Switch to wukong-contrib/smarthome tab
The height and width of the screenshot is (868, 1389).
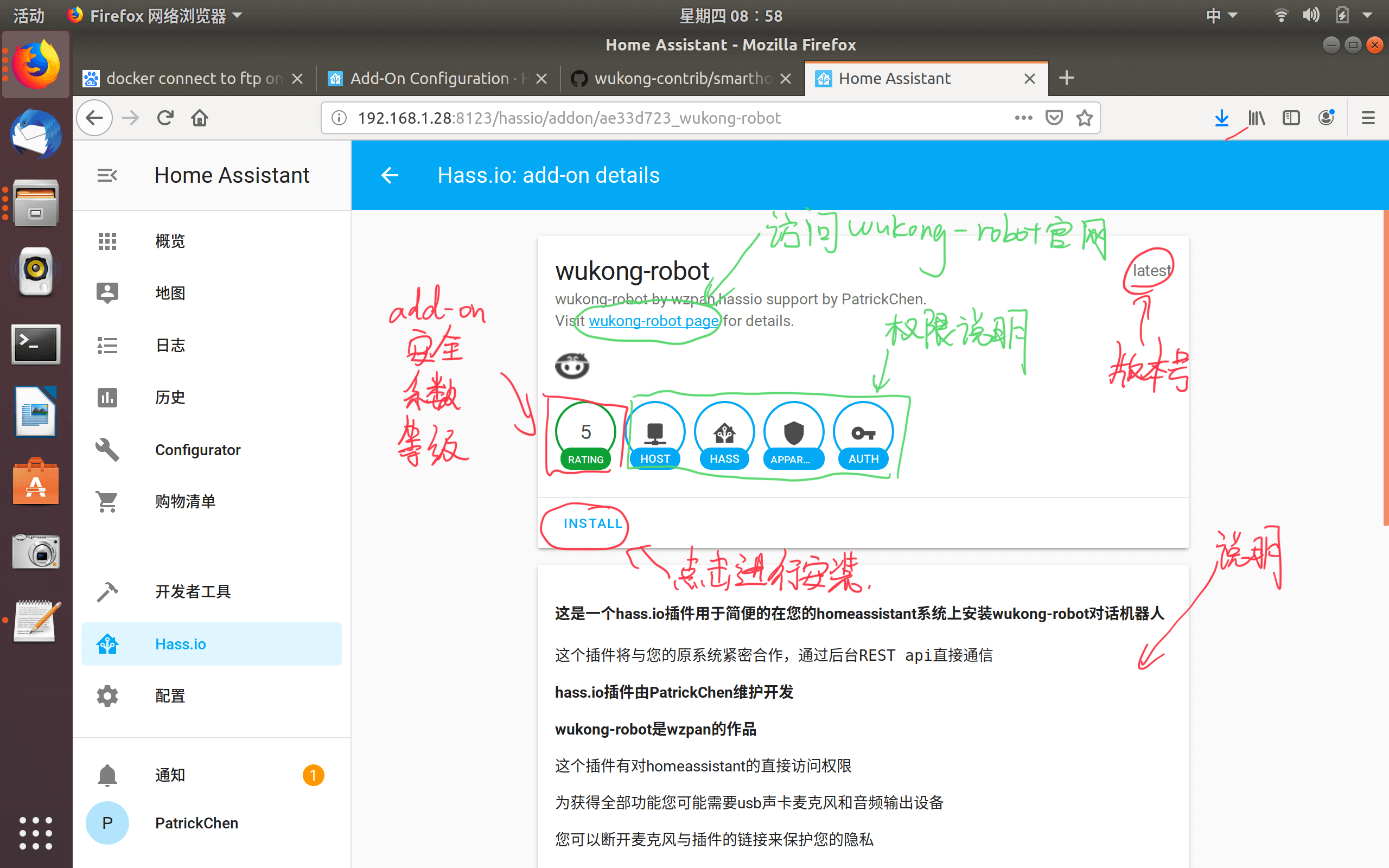coord(682,79)
